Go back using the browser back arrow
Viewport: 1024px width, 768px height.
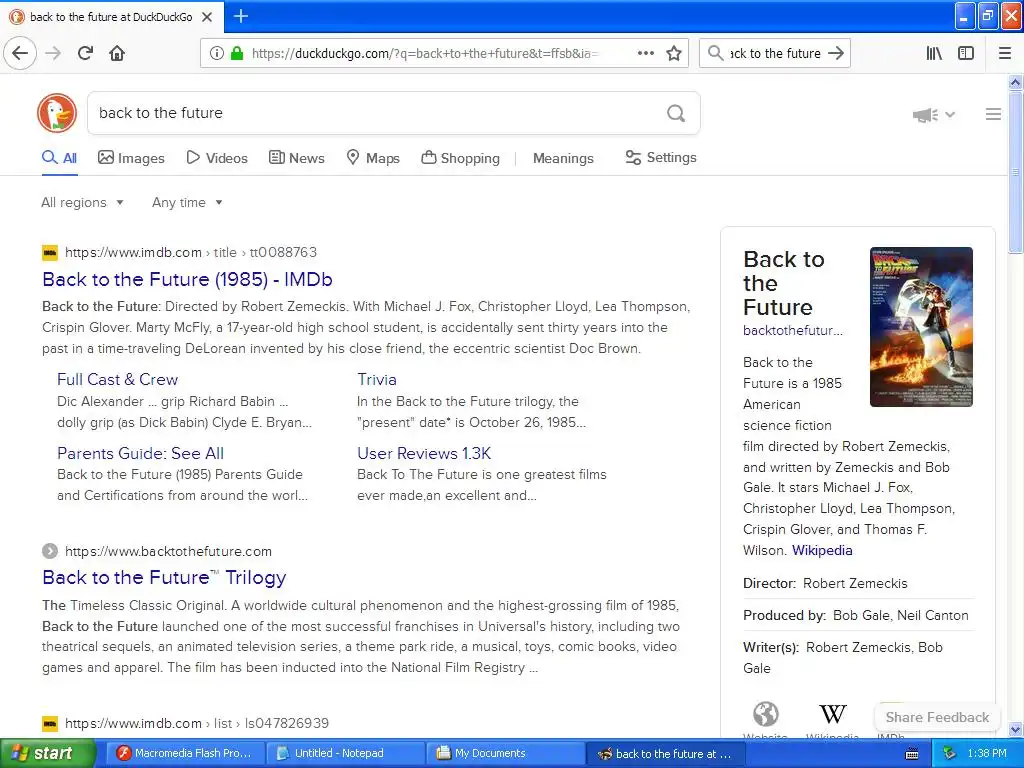coord(20,53)
